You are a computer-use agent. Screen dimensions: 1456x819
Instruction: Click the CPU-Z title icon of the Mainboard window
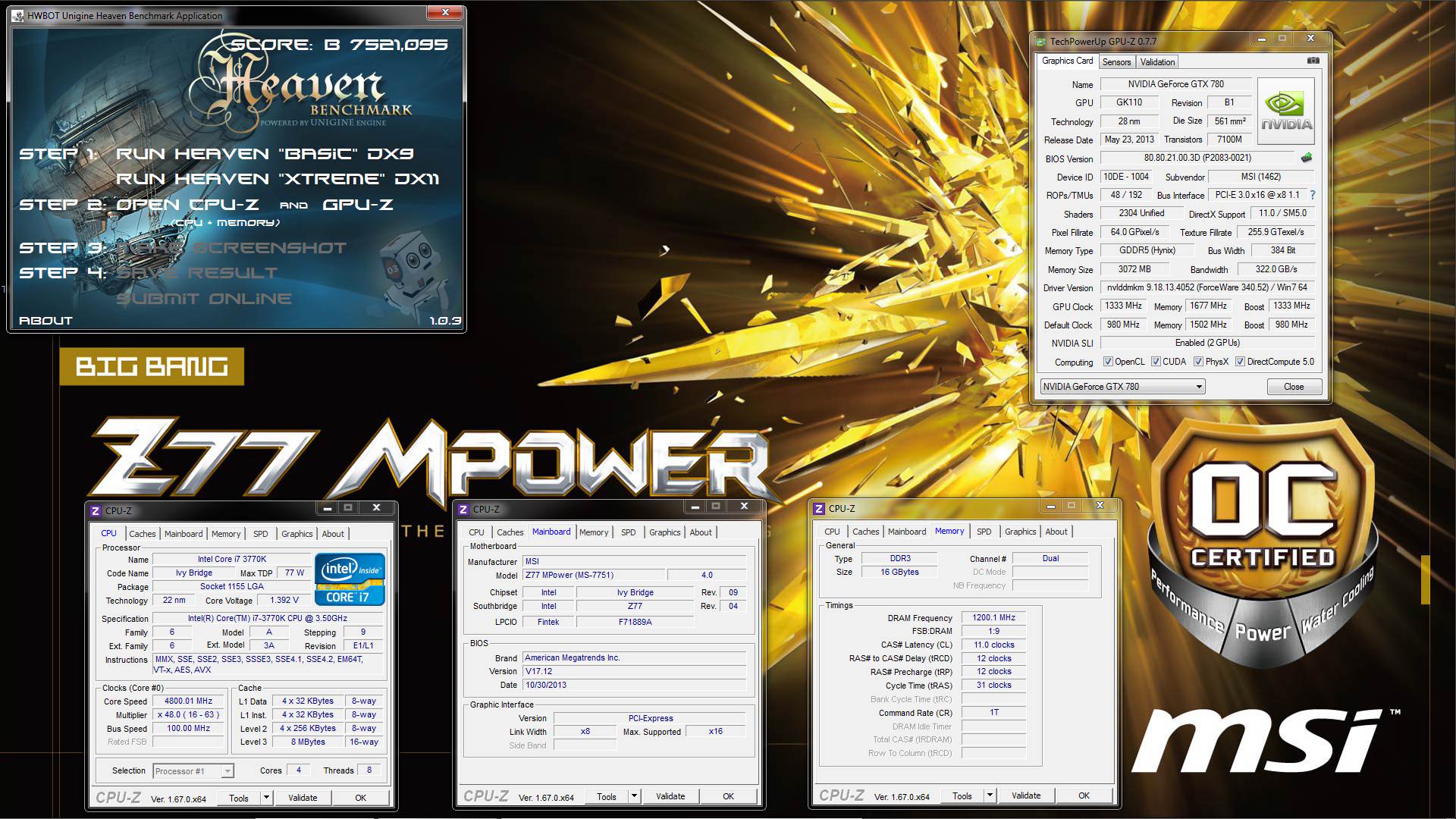(x=463, y=510)
